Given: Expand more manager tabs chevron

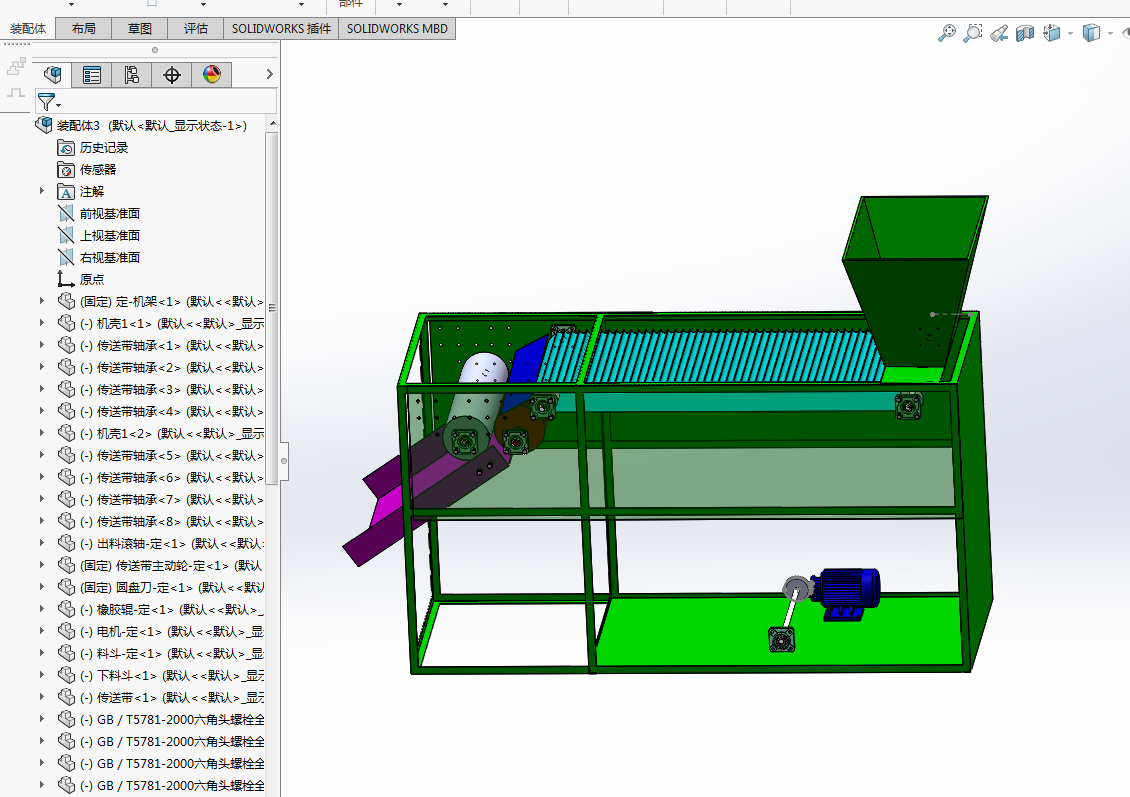Looking at the screenshot, I should 270,74.
